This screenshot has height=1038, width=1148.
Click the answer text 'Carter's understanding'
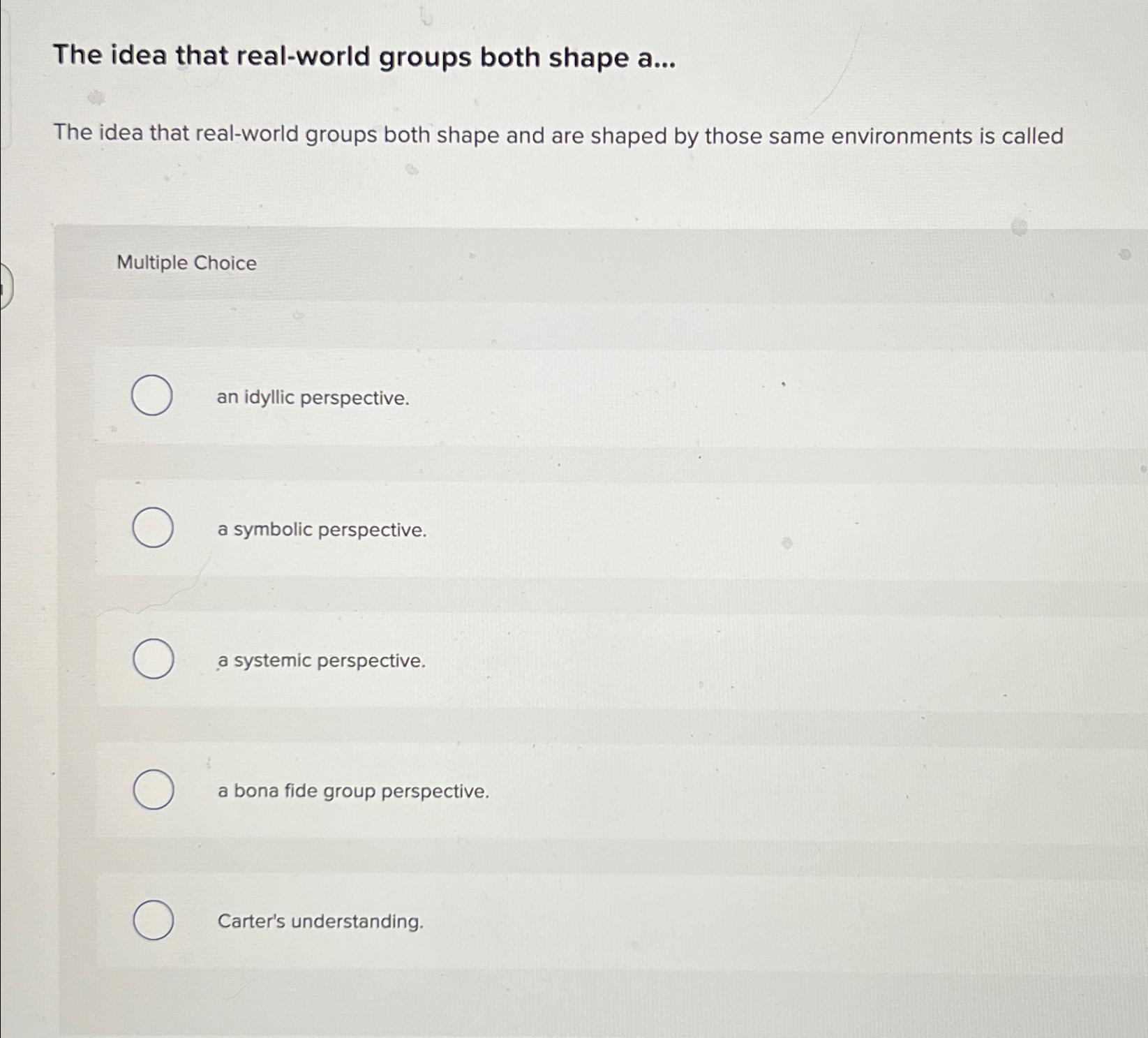(320, 921)
